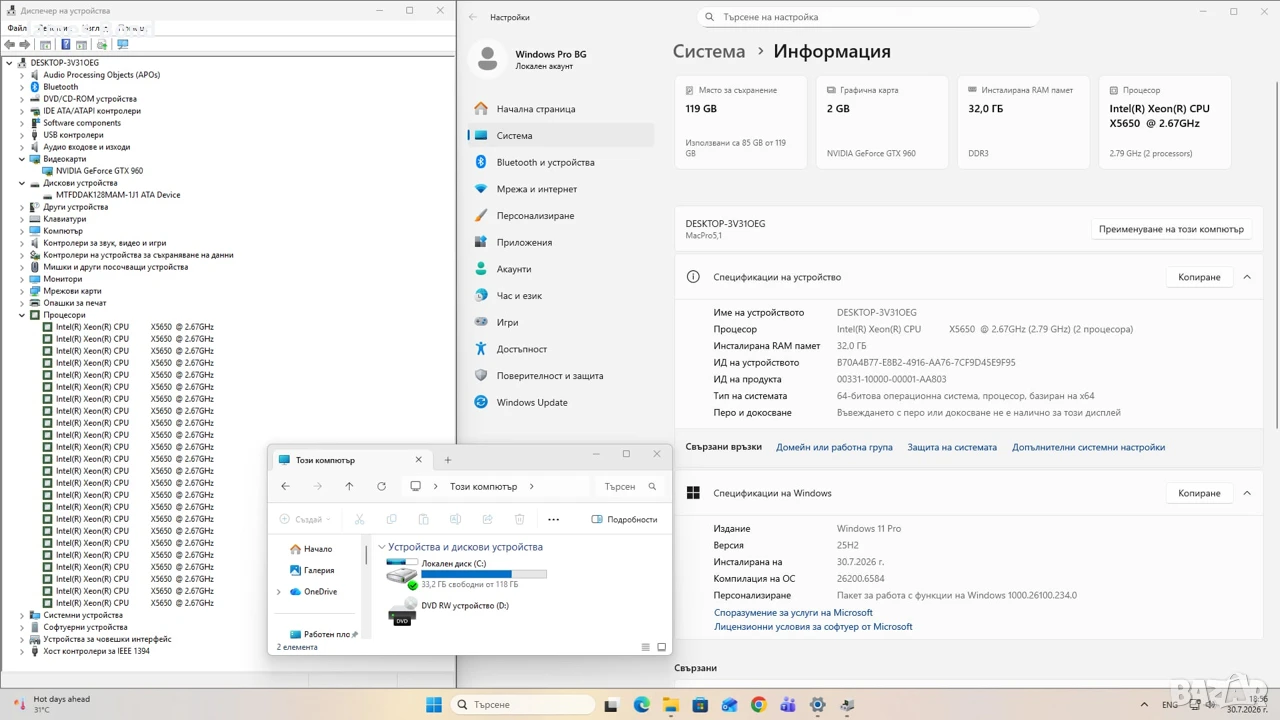Screen dimensions: 1280x720
Task: Show hidden system tray icons
Action: click(x=1145, y=705)
